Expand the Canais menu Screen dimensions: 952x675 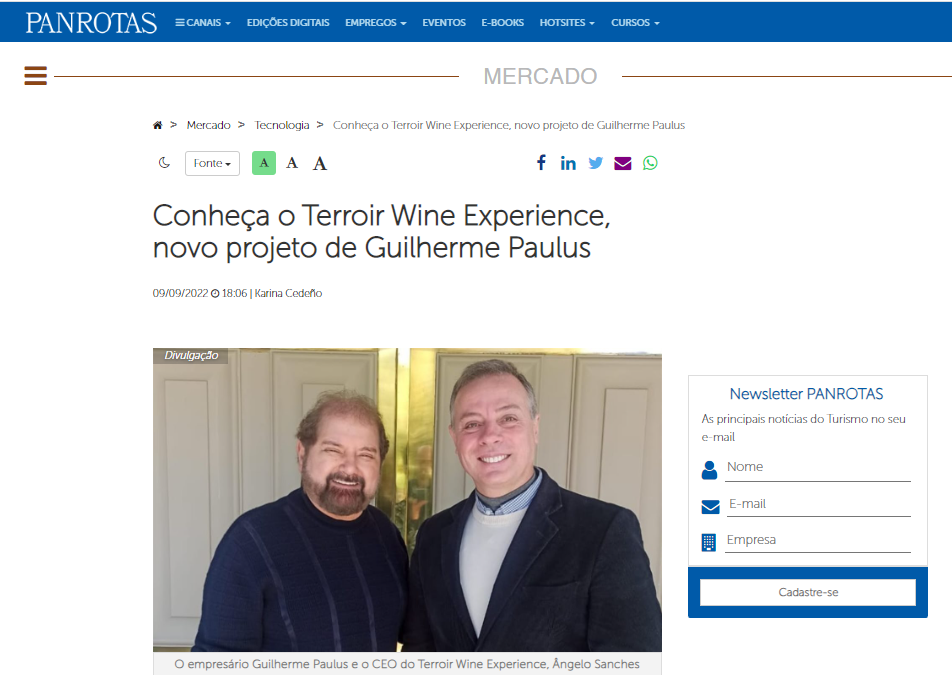click(x=203, y=23)
